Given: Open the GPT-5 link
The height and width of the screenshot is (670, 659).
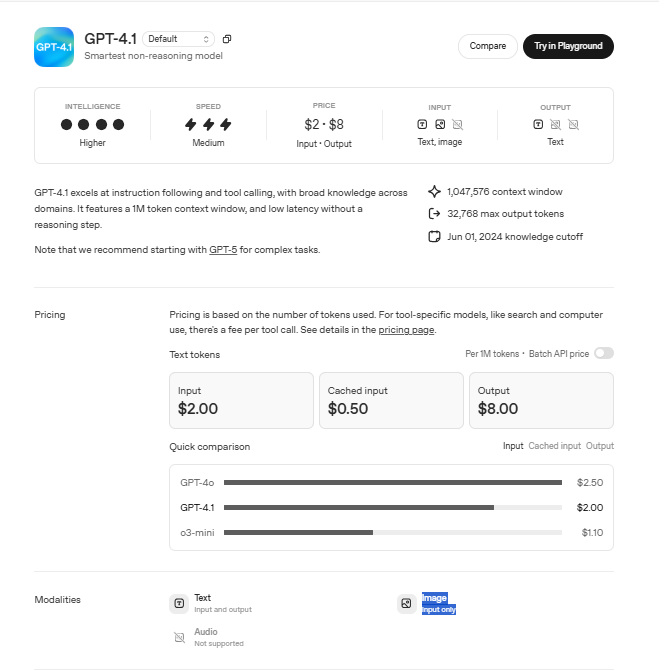Looking at the screenshot, I should [x=223, y=250].
